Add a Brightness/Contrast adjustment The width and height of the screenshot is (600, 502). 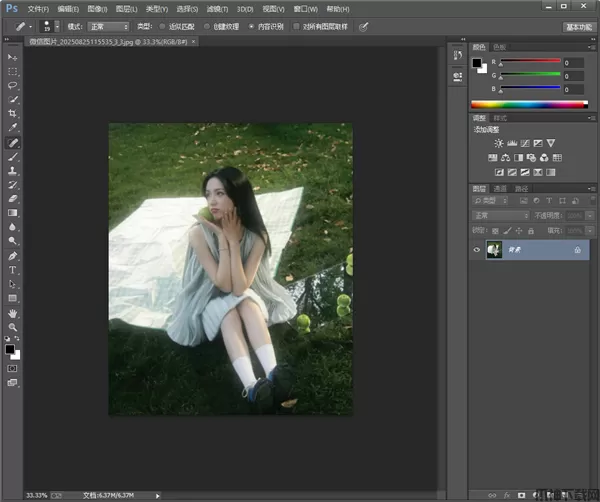point(498,143)
